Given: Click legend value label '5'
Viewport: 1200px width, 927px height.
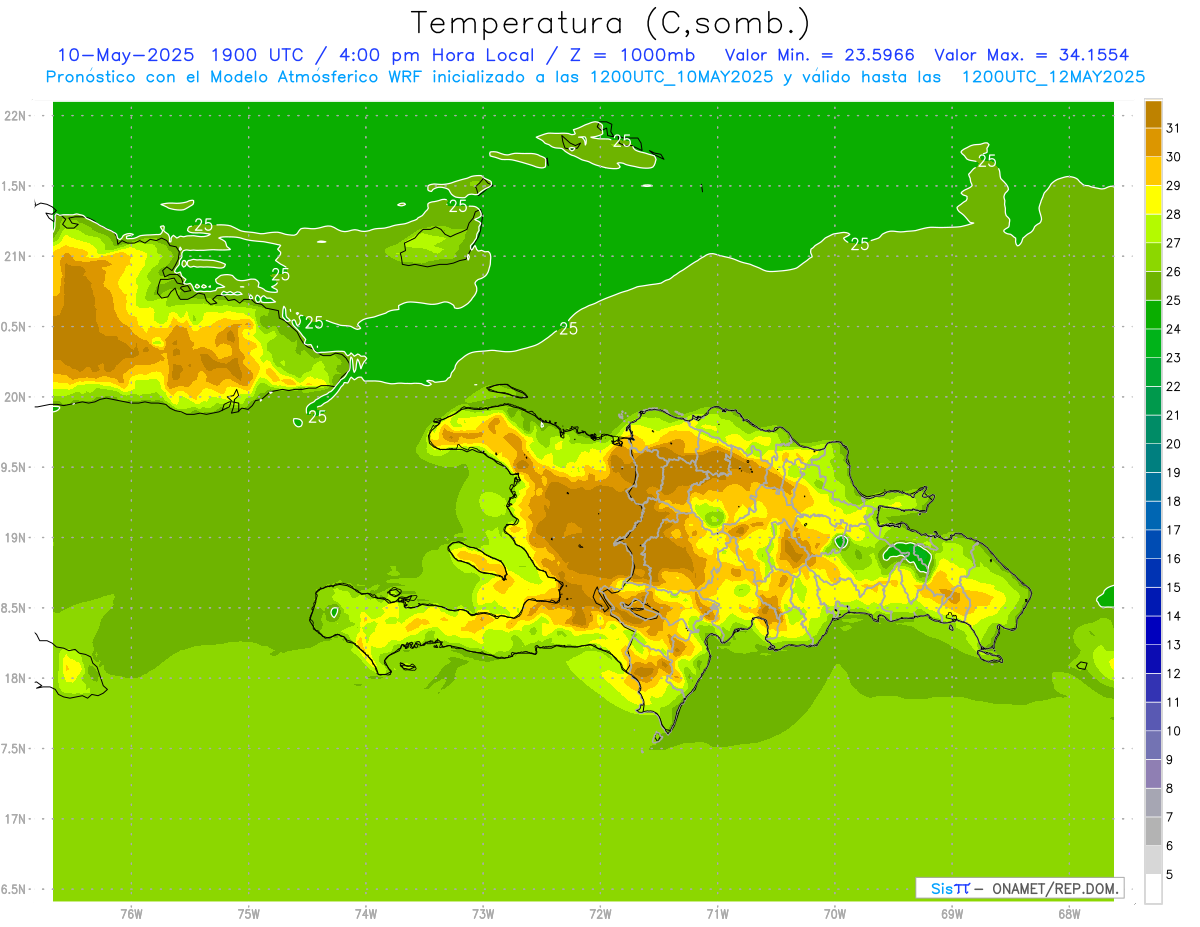Looking at the screenshot, I should 1170,875.
